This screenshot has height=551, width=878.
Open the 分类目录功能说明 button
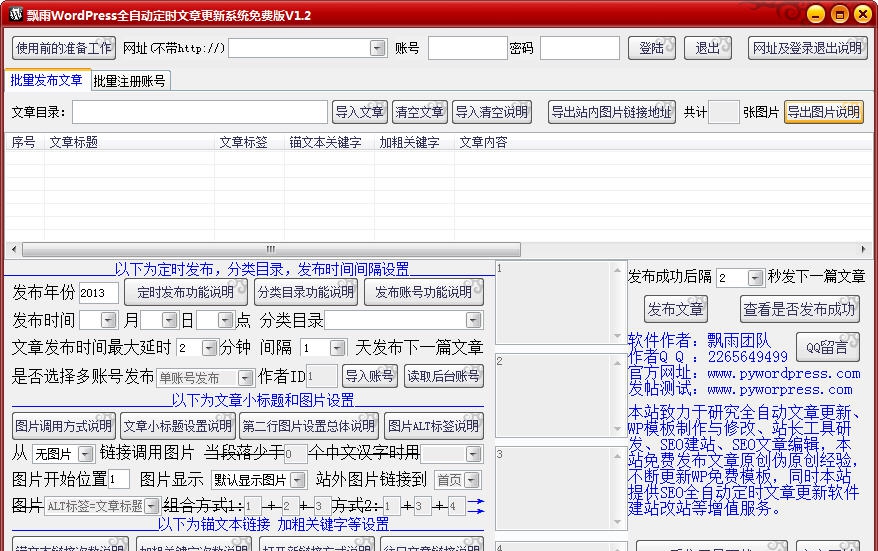pos(306,292)
